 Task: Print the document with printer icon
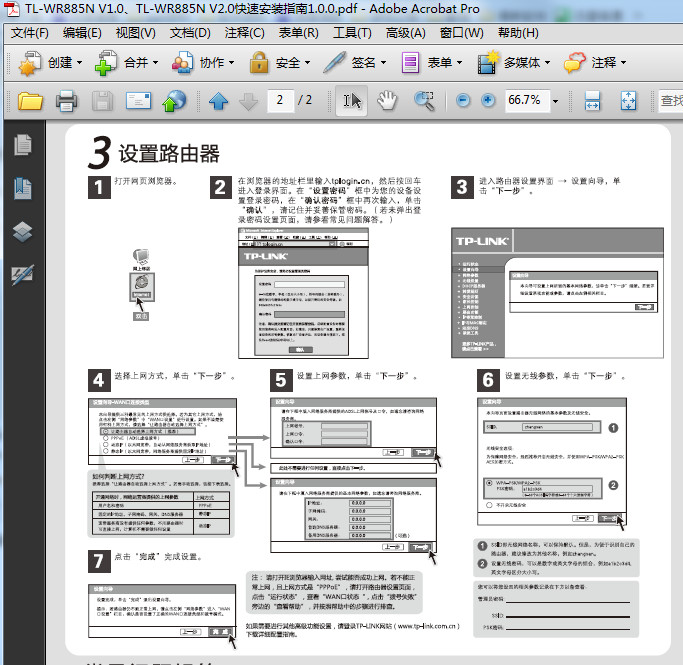(x=67, y=101)
